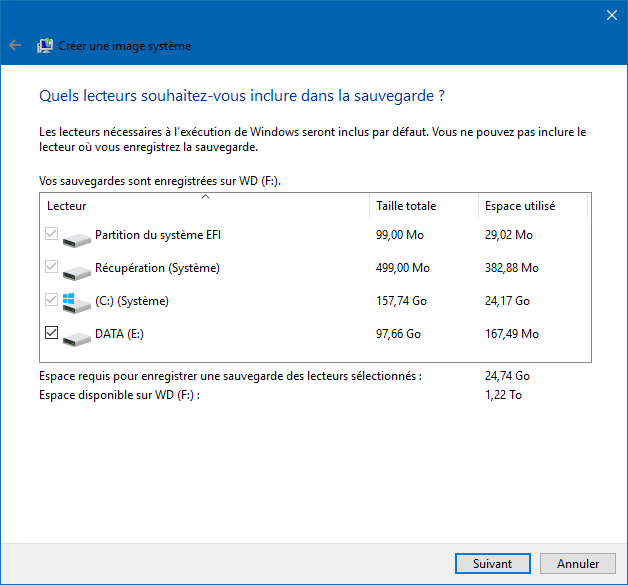
Task: Click the 99,00 Mo total size value
Action: click(400, 235)
